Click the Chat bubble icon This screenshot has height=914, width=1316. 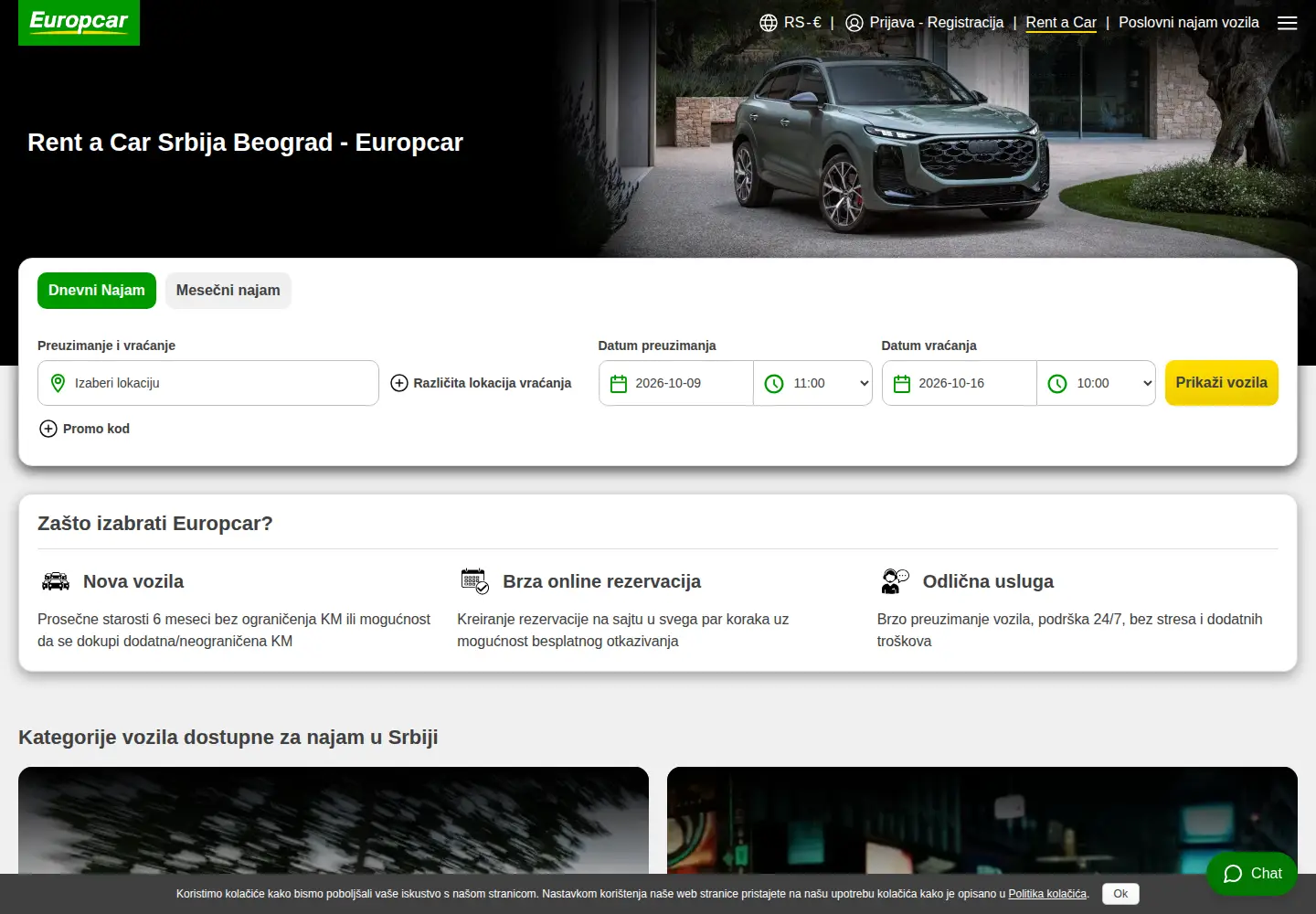tap(1233, 874)
